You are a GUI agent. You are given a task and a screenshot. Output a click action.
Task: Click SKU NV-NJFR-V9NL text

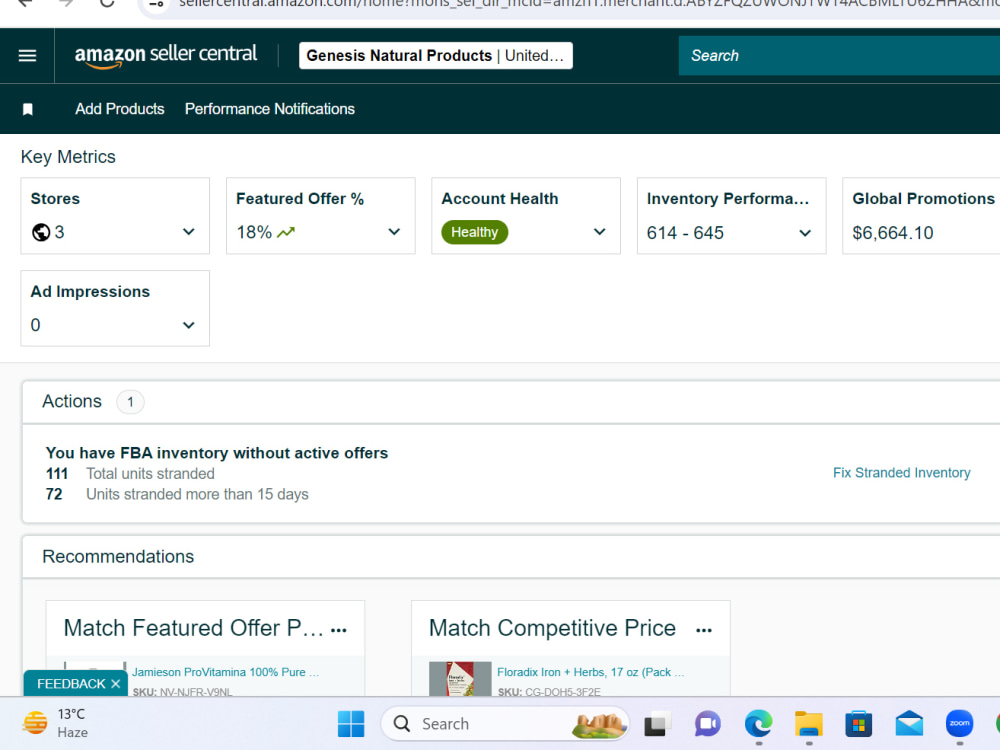pyautogui.click(x=182, y=691)
